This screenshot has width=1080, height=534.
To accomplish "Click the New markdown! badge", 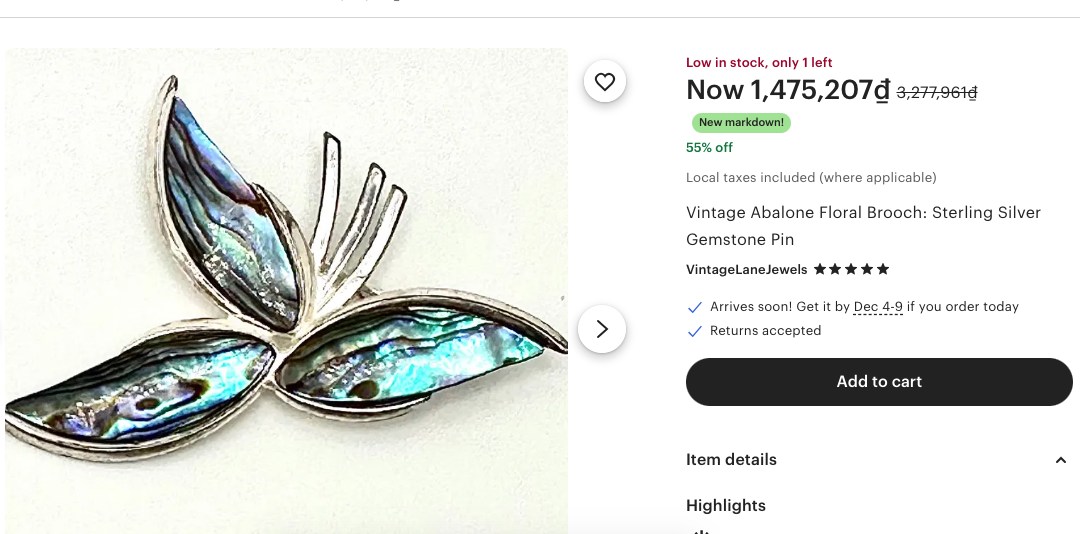I will tap(741, 123).
